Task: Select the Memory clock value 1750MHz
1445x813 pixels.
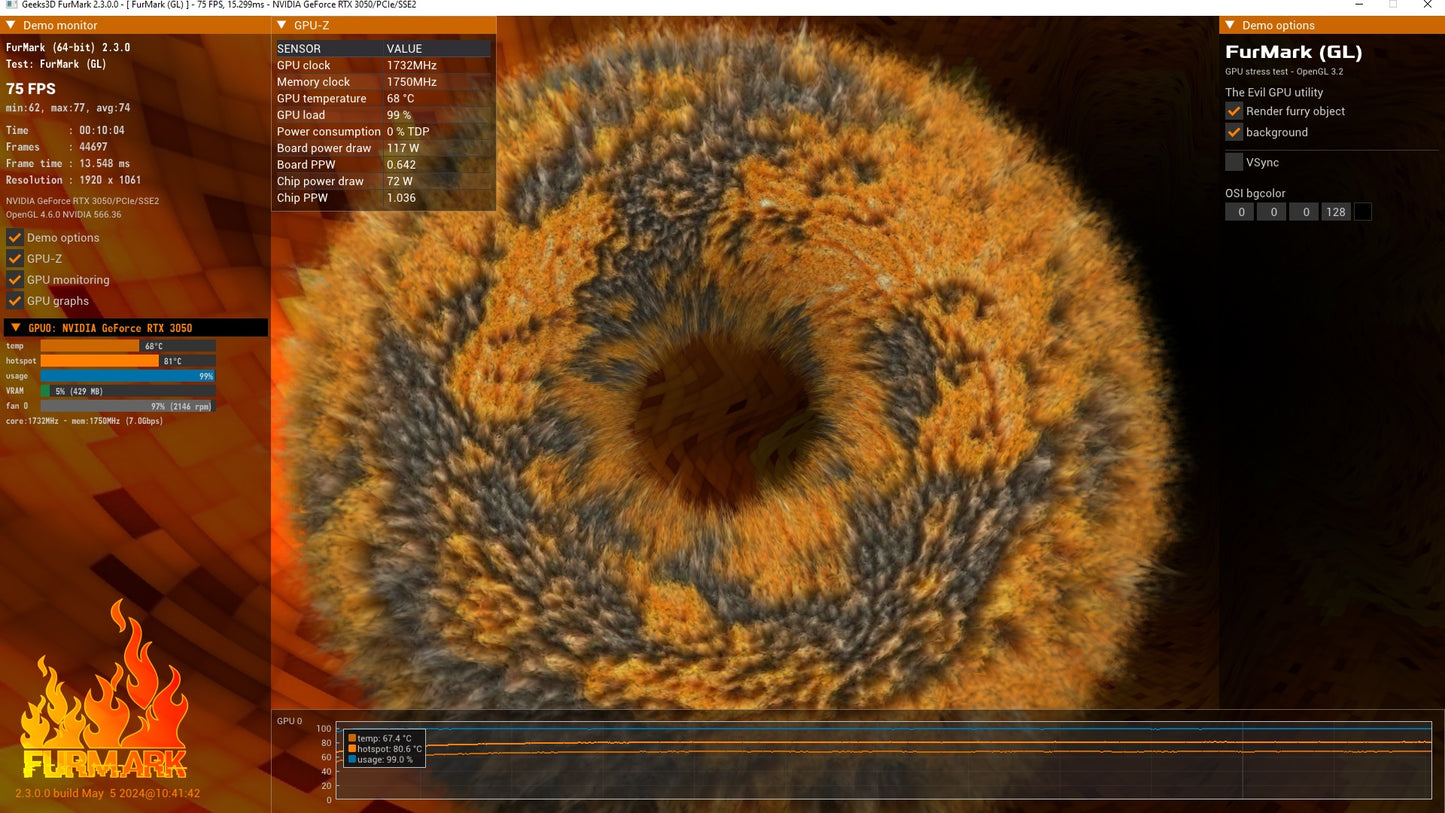Action: (x=412, y=82)
